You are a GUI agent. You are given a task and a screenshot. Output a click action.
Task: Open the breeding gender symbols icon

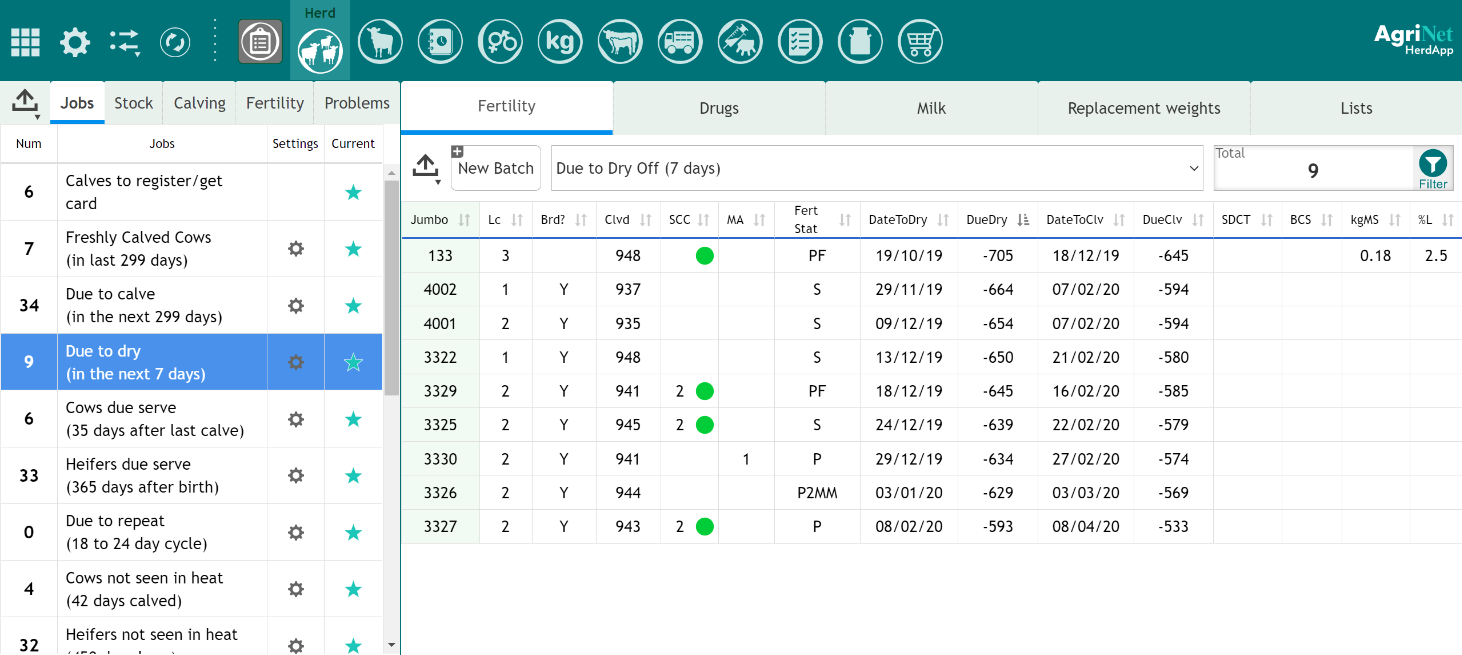coord(500,42)
